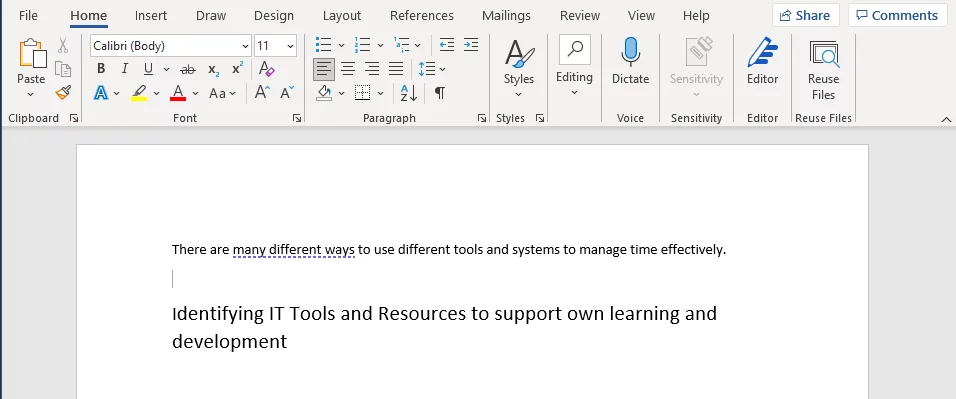Align text to the right
The image size is (956, 399).
[372, 69]
